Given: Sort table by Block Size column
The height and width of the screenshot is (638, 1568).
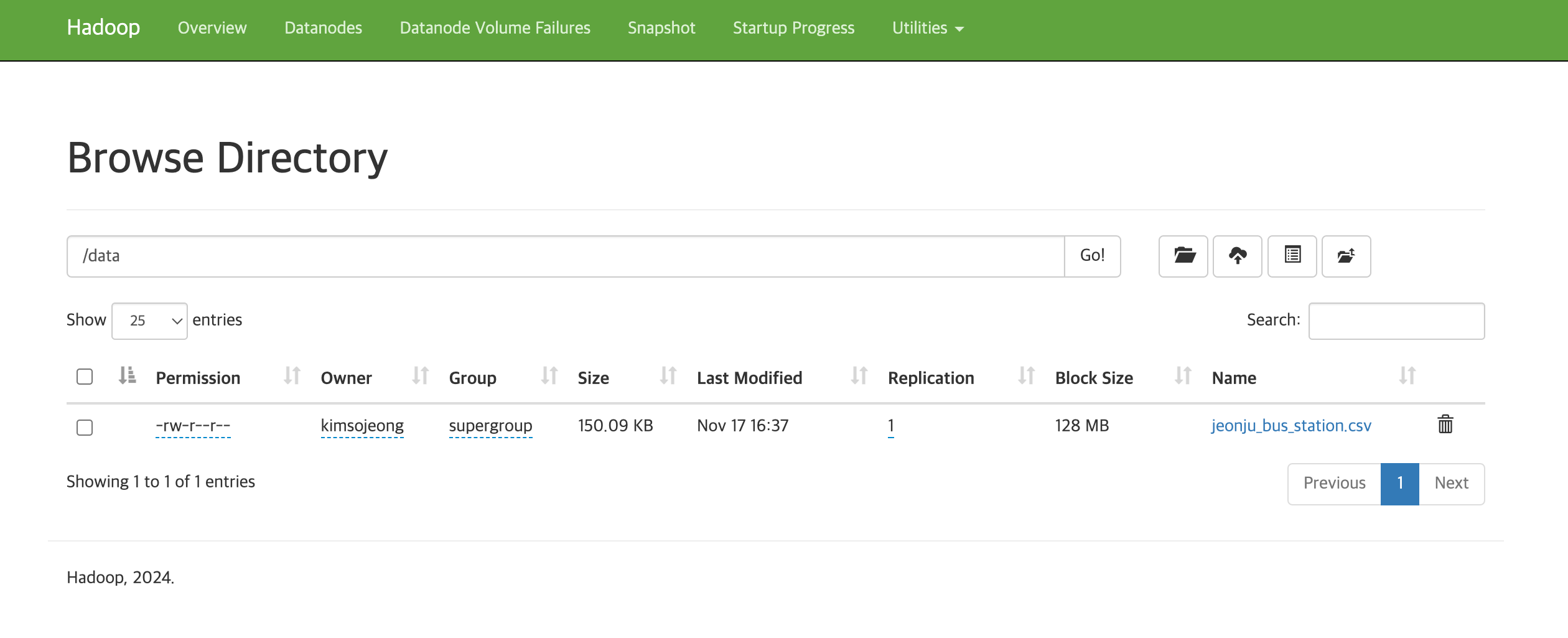Looking at the screenshot, I should [1183, 376].
